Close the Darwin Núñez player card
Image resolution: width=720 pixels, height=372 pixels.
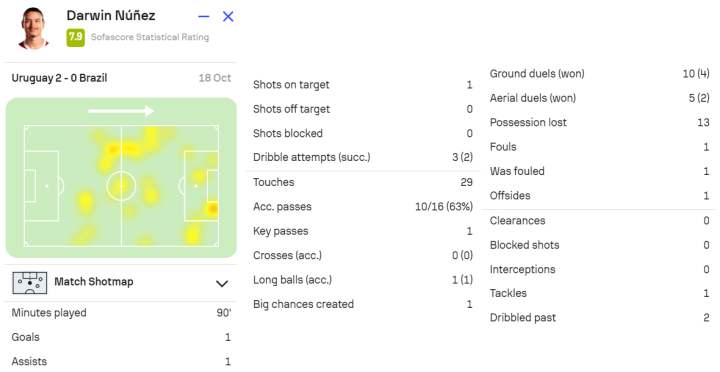click(228, 17)
